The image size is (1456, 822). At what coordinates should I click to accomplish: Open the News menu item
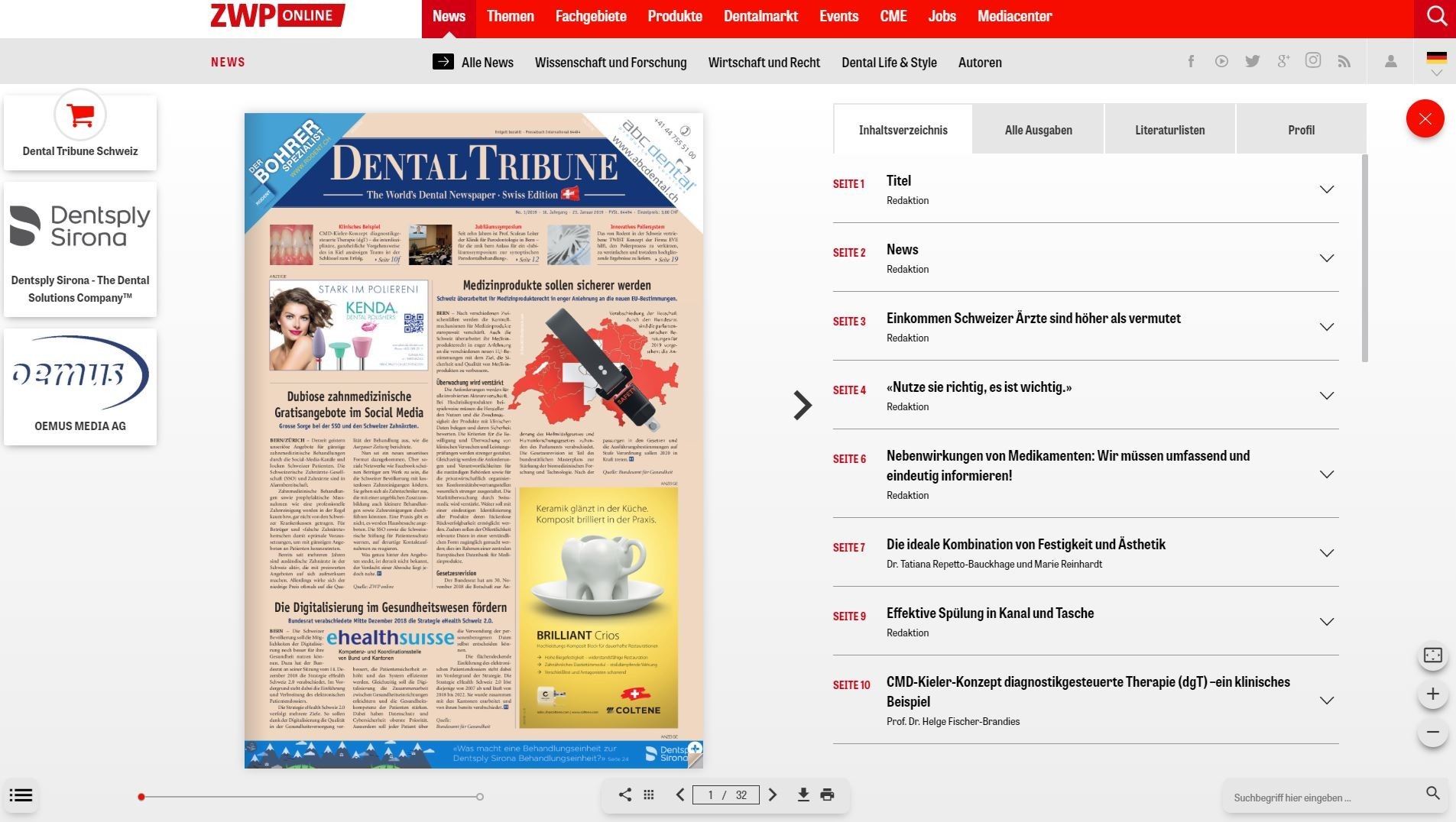point(449,16)
